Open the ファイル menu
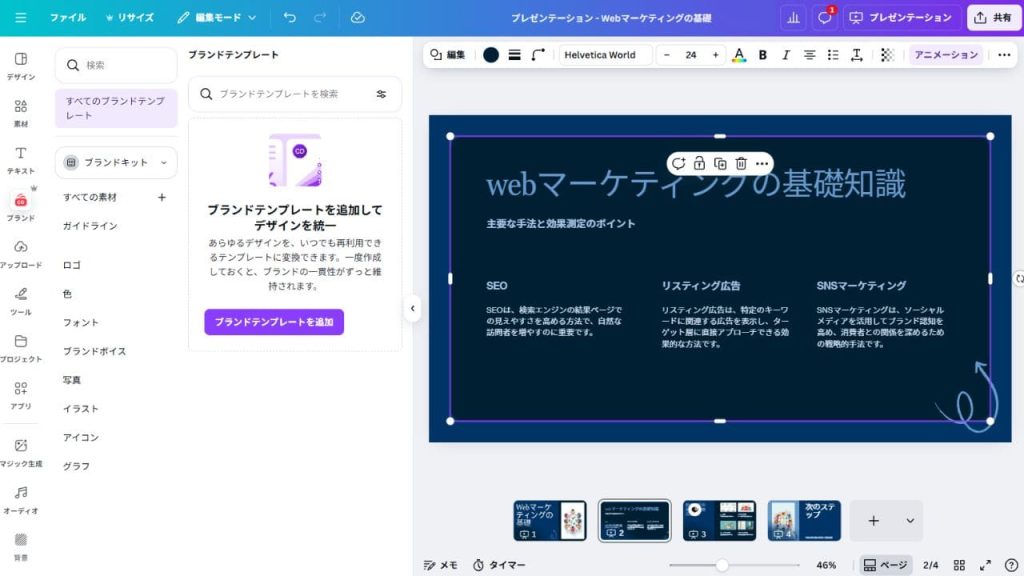This screenshot has height=576, width=1024. pyautogui.click(x=68, y=18)
